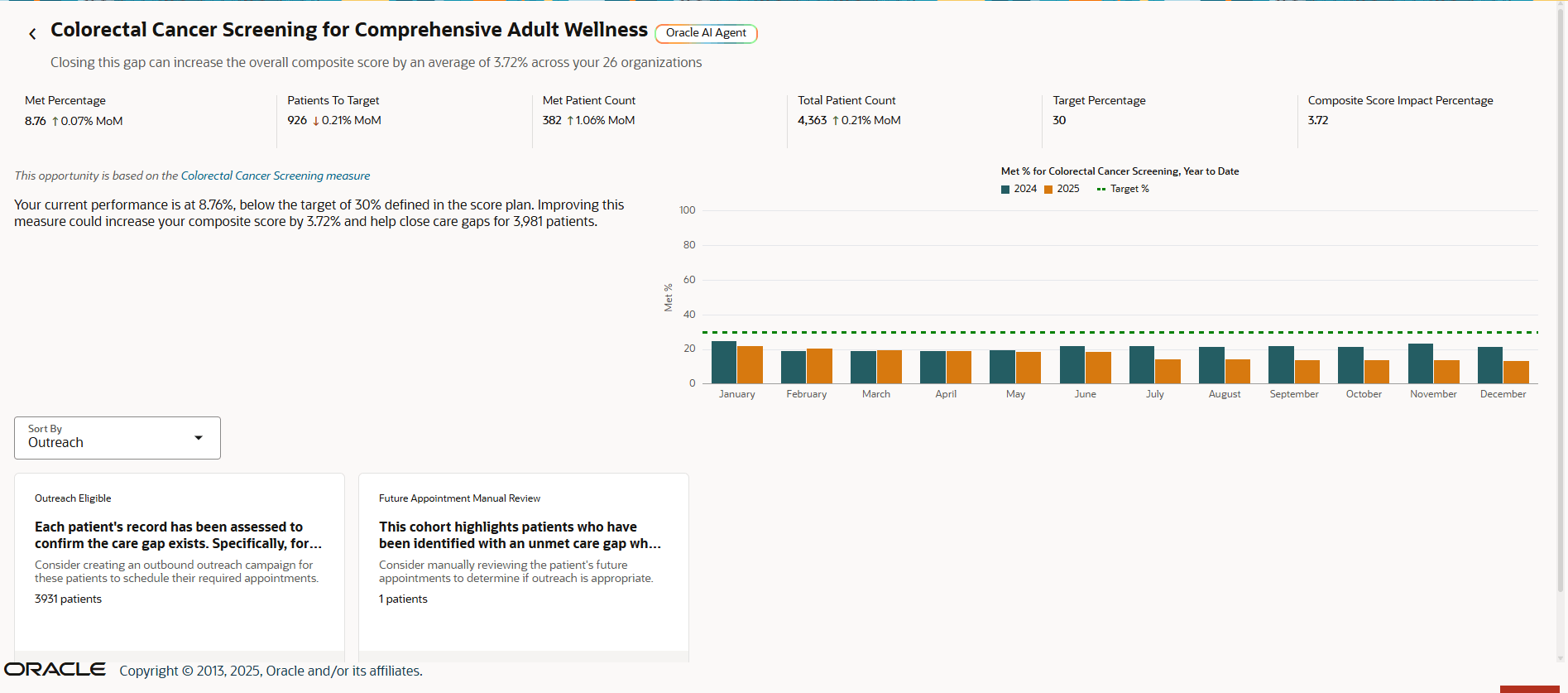Open the Colorectal Cancer Screening measure link

click(x=276, y=176)
